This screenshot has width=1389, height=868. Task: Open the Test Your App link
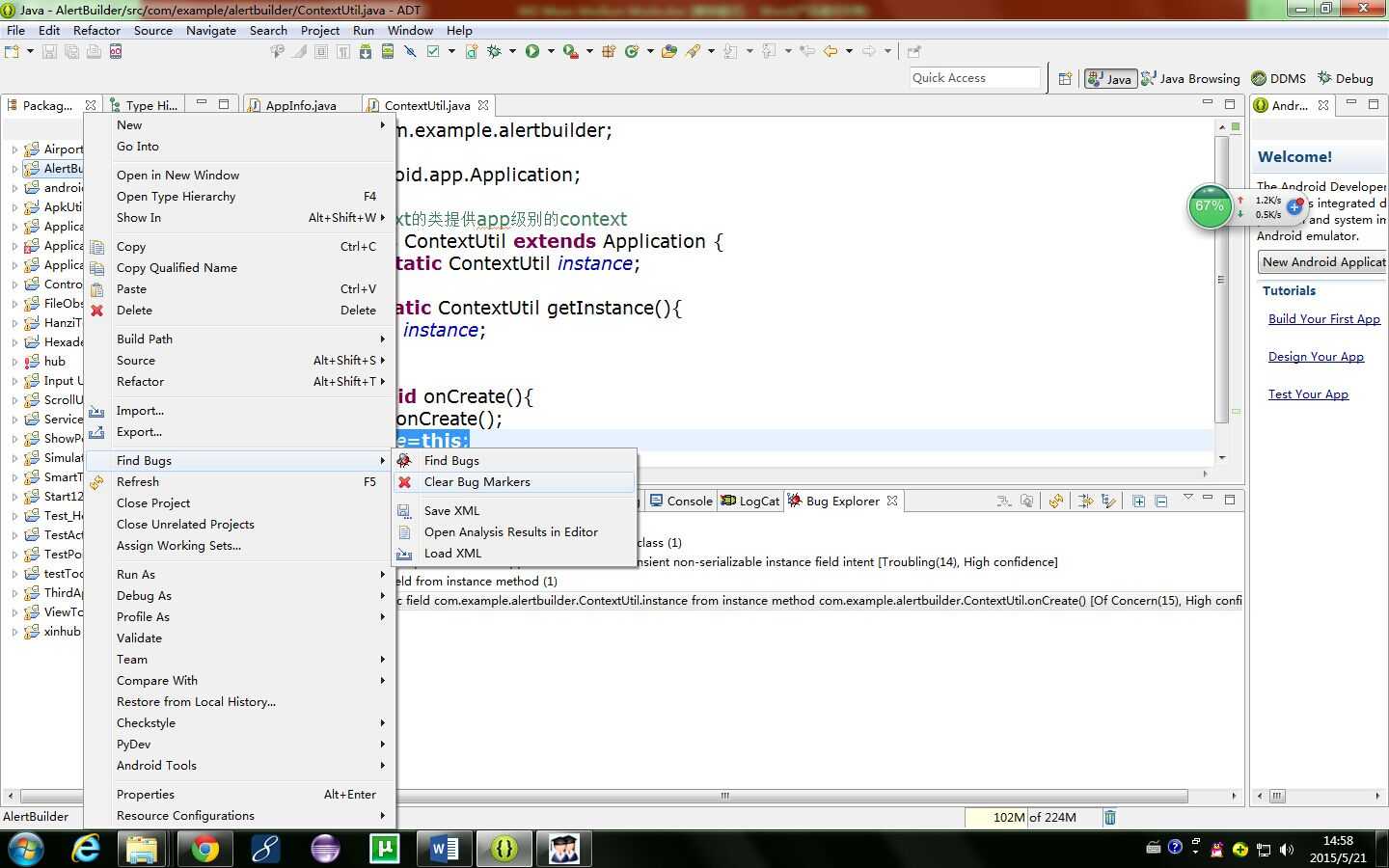coord(1308,394)
